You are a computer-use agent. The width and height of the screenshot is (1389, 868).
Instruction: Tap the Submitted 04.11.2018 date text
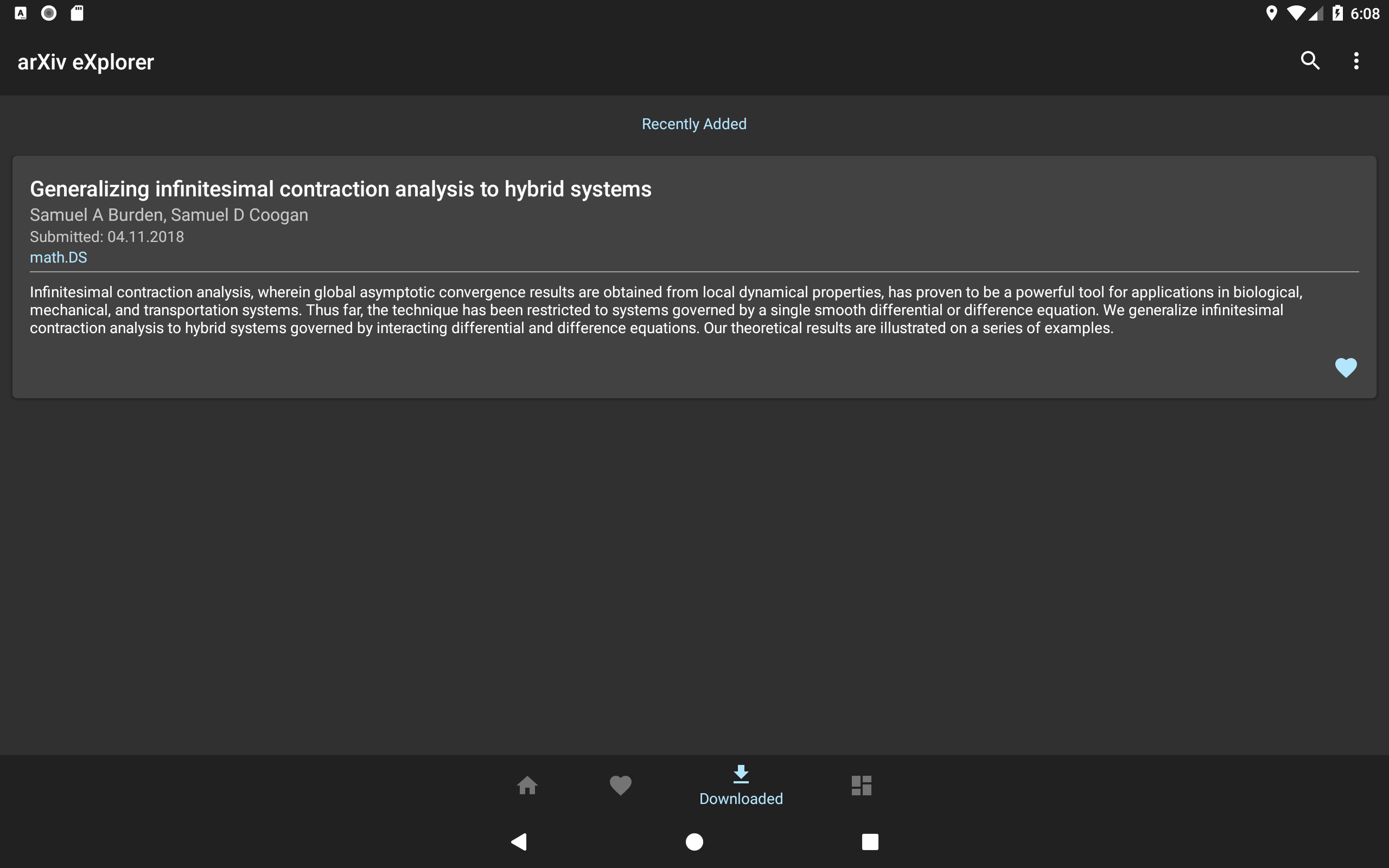pos(107,237)
